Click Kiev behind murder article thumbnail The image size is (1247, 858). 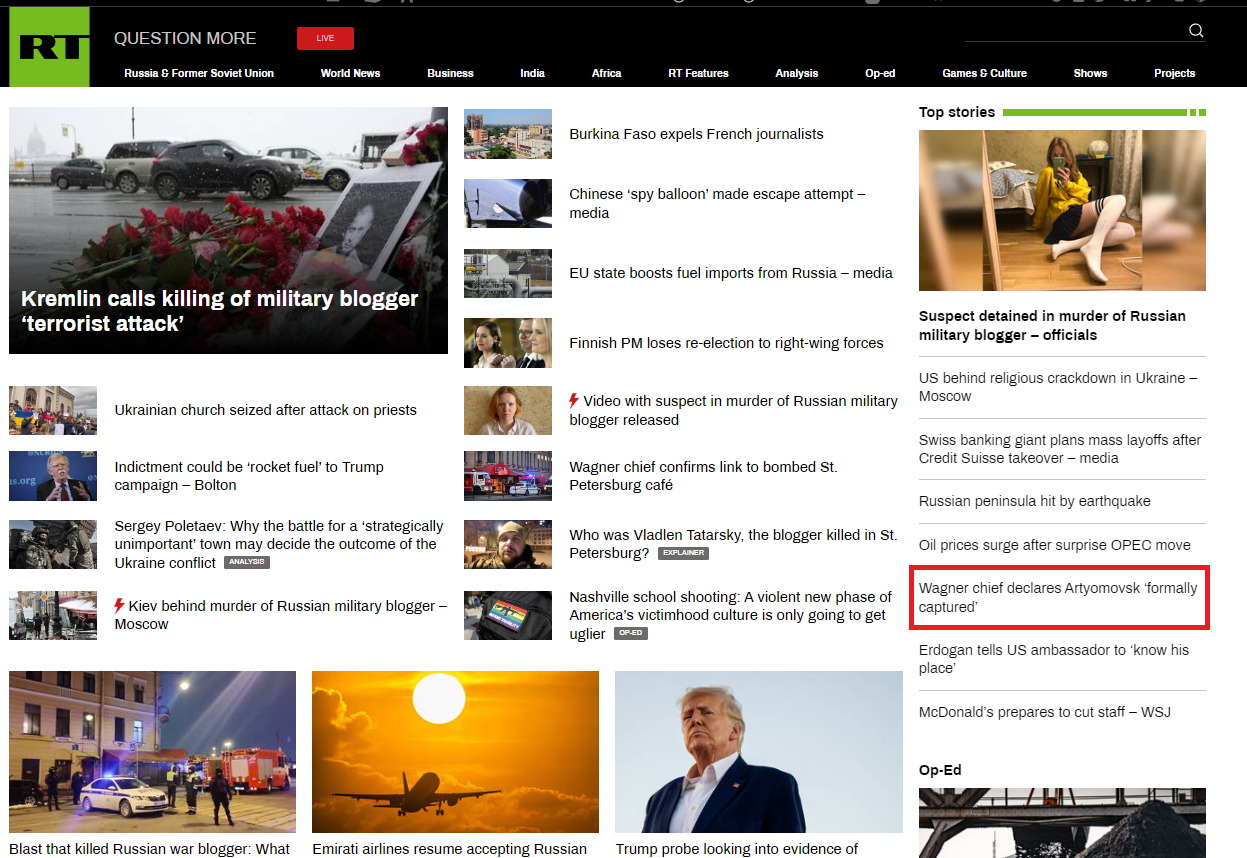tap(53, 615)
